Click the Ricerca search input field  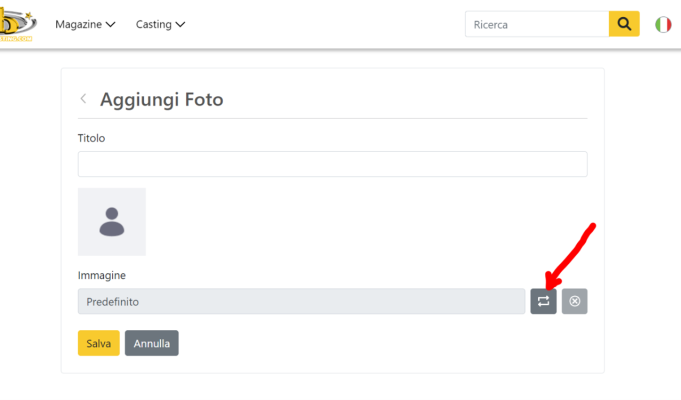pos(537,24)
